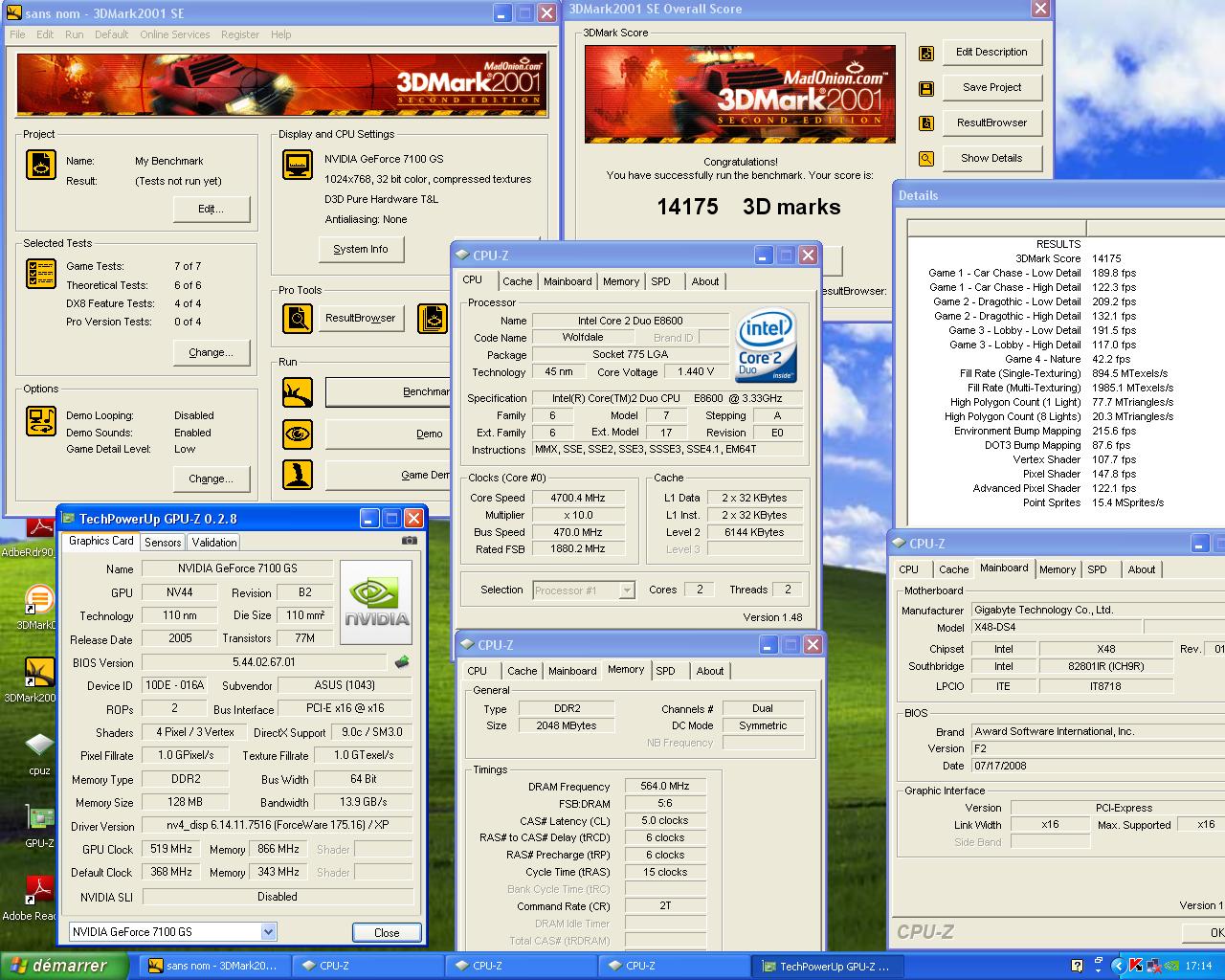The width and height of the screenshot is (1225, 980).
Task: Open the GPU-Z desktop icon
Action: [39, 826]
